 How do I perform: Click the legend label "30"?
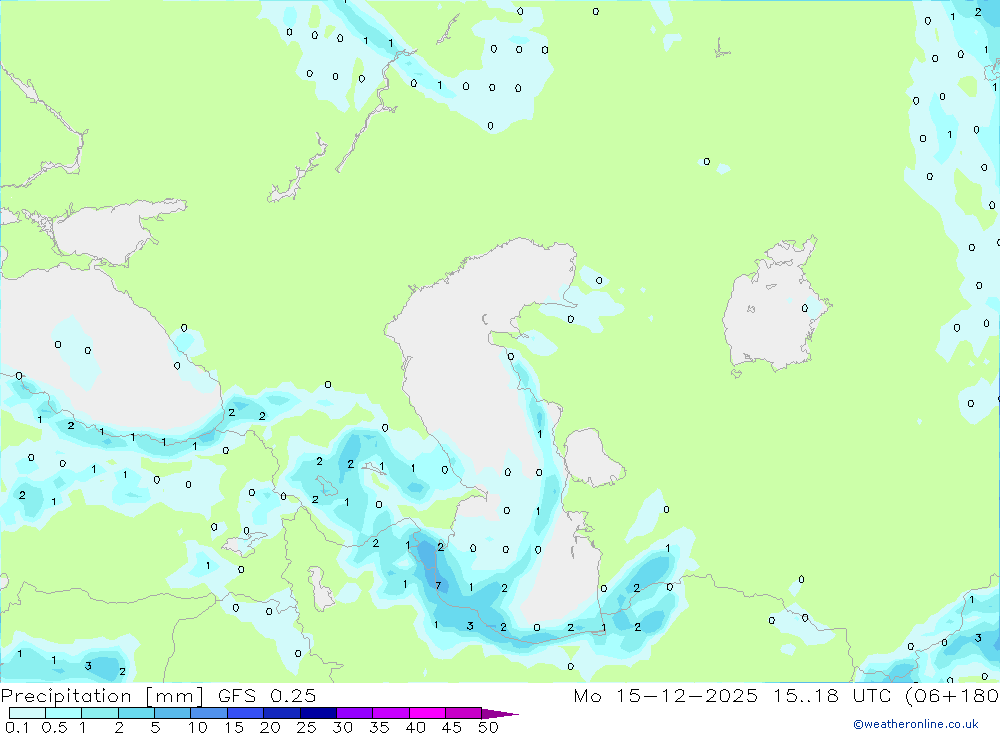342,727
